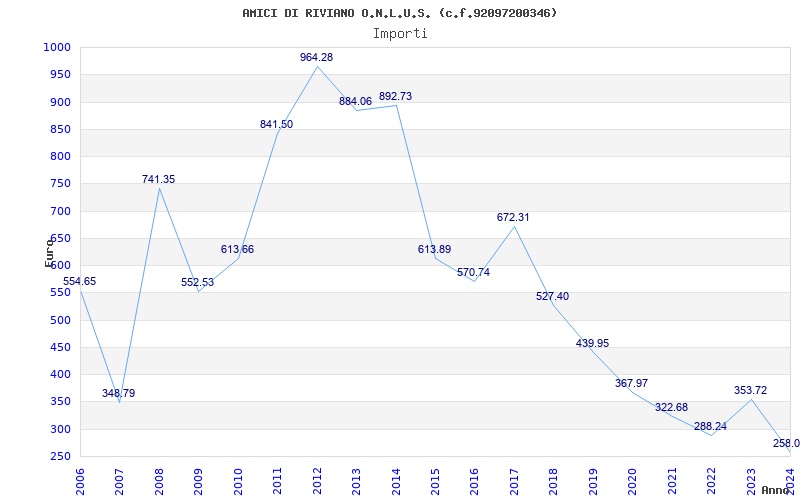Select the 552.53 data label
This screenshot has height=500, width=800.
click(197, 282)
